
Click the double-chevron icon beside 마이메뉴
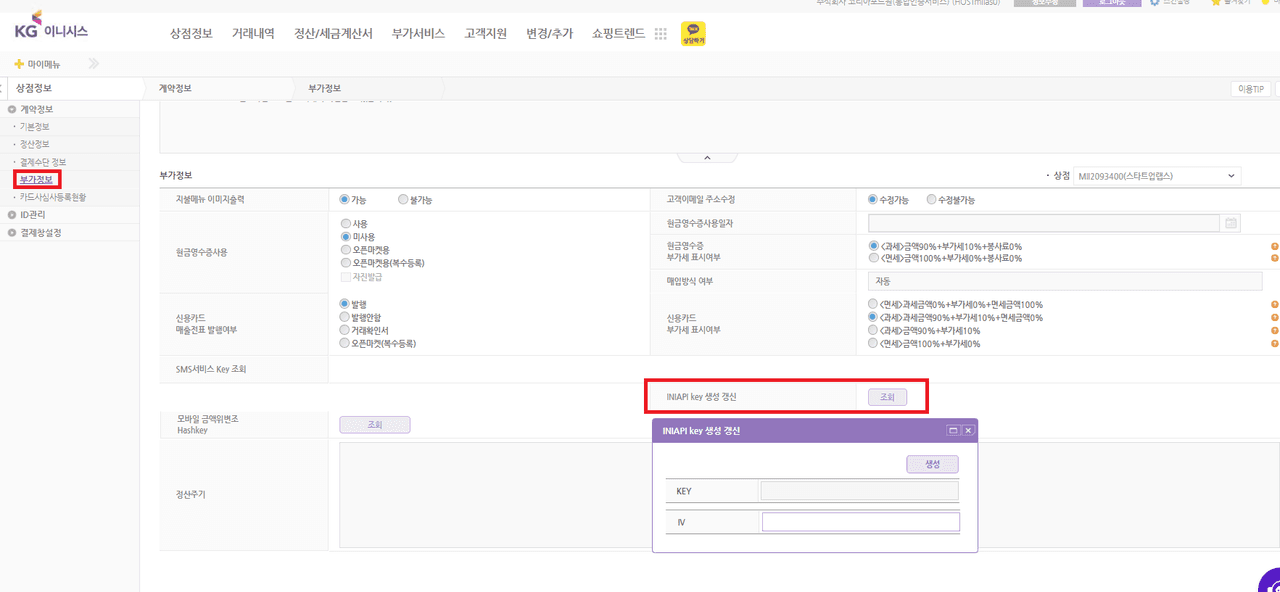(93, 64)
